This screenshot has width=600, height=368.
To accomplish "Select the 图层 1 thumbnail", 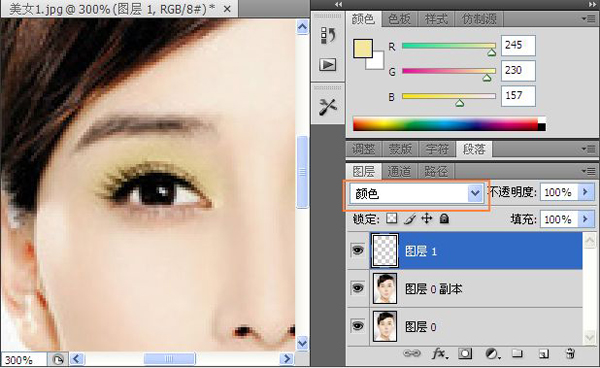I will 385,251.
